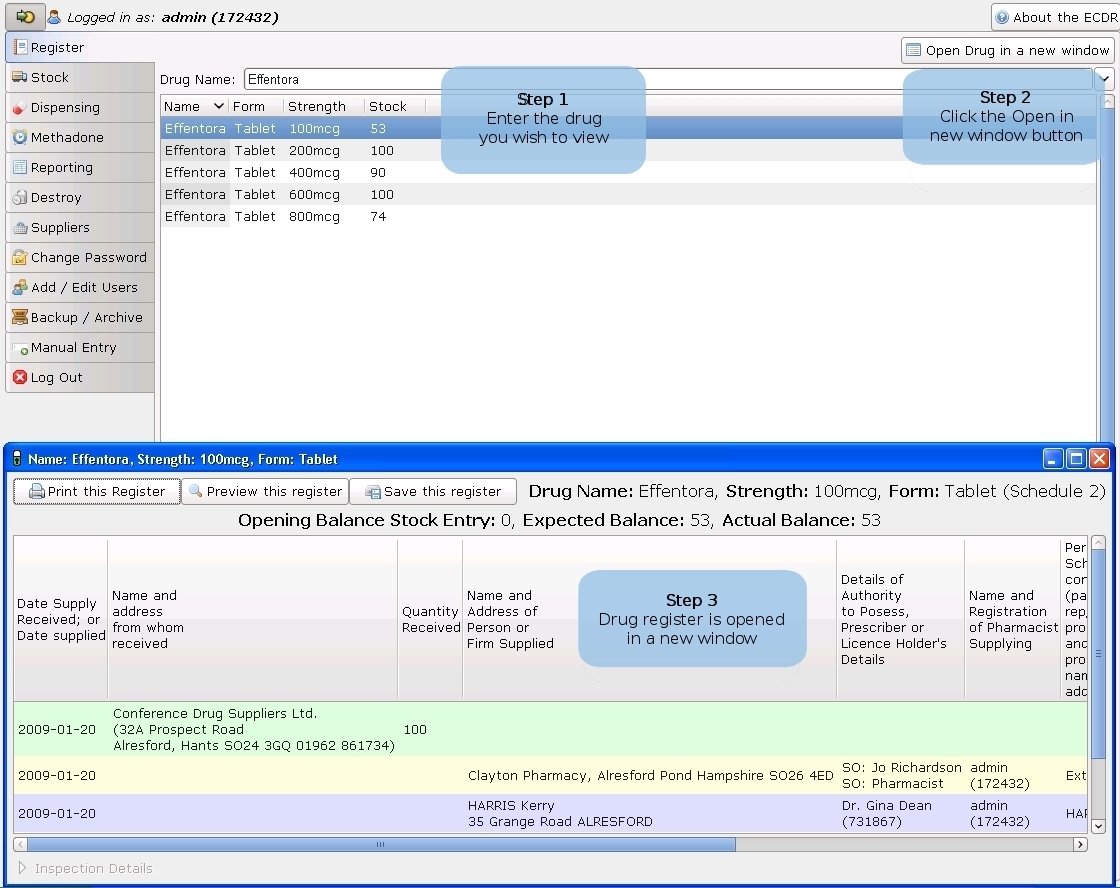Click the Backup / Archive icon
This screenshot has height=888, width=1120.
pyautogui.click(x=19, y=318)
